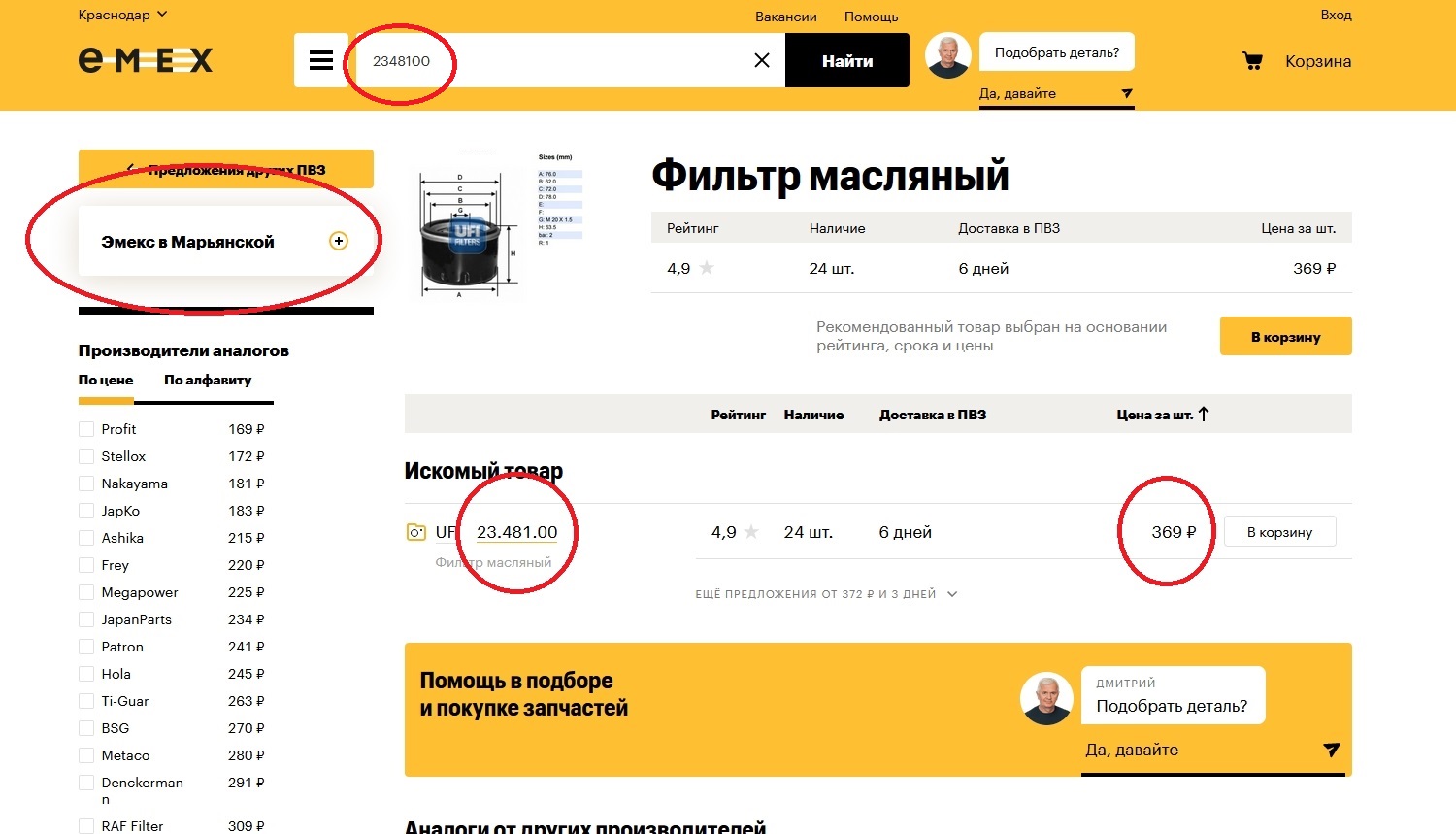This screenshot has height=834, width=1456.
Task: Add recommended item with yellow 'В корзину' button
Action: tap(1286, 336)
